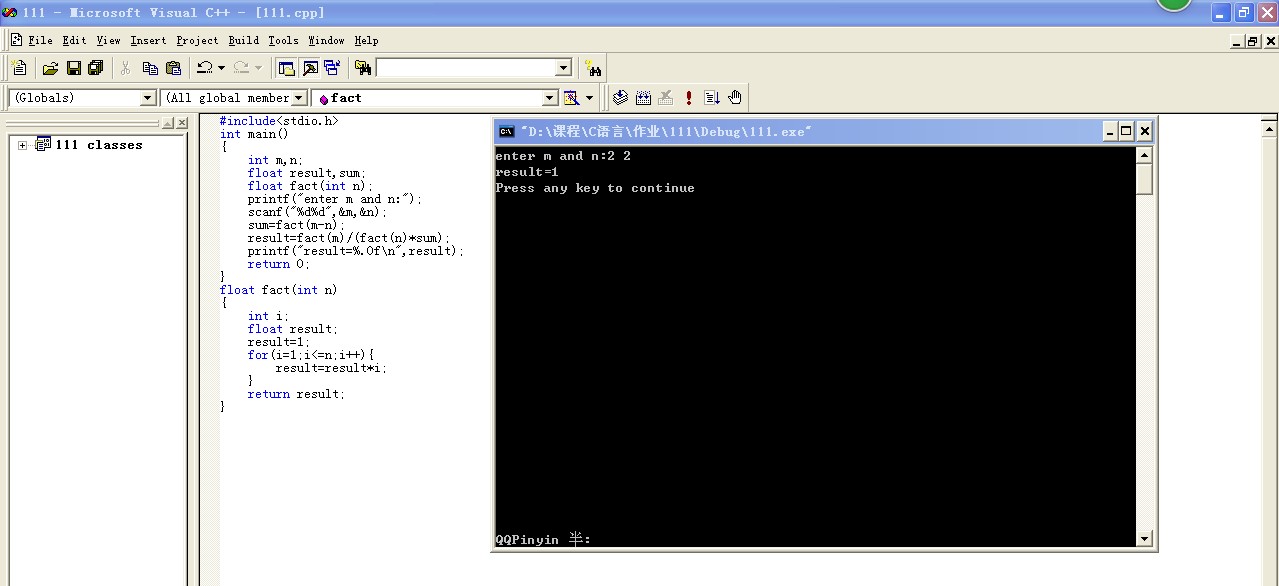The height and width of the screenshot is (586, 1279).
Task: Click the 'return result;' code line
Action: 296,394
